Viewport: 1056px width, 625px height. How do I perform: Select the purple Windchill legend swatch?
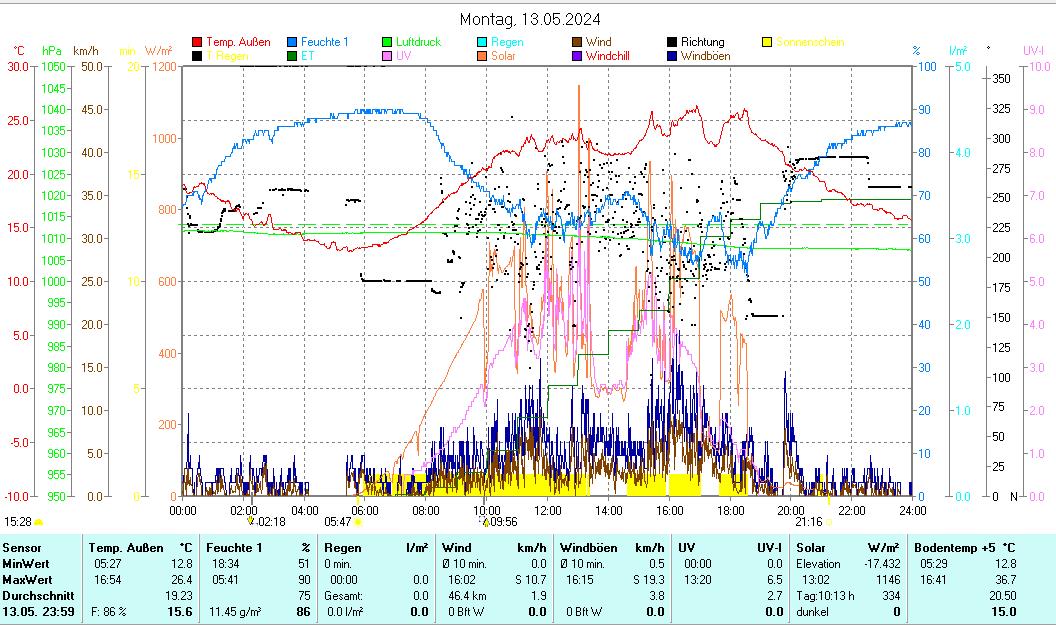pyautogui.click(x=577, y=56)
